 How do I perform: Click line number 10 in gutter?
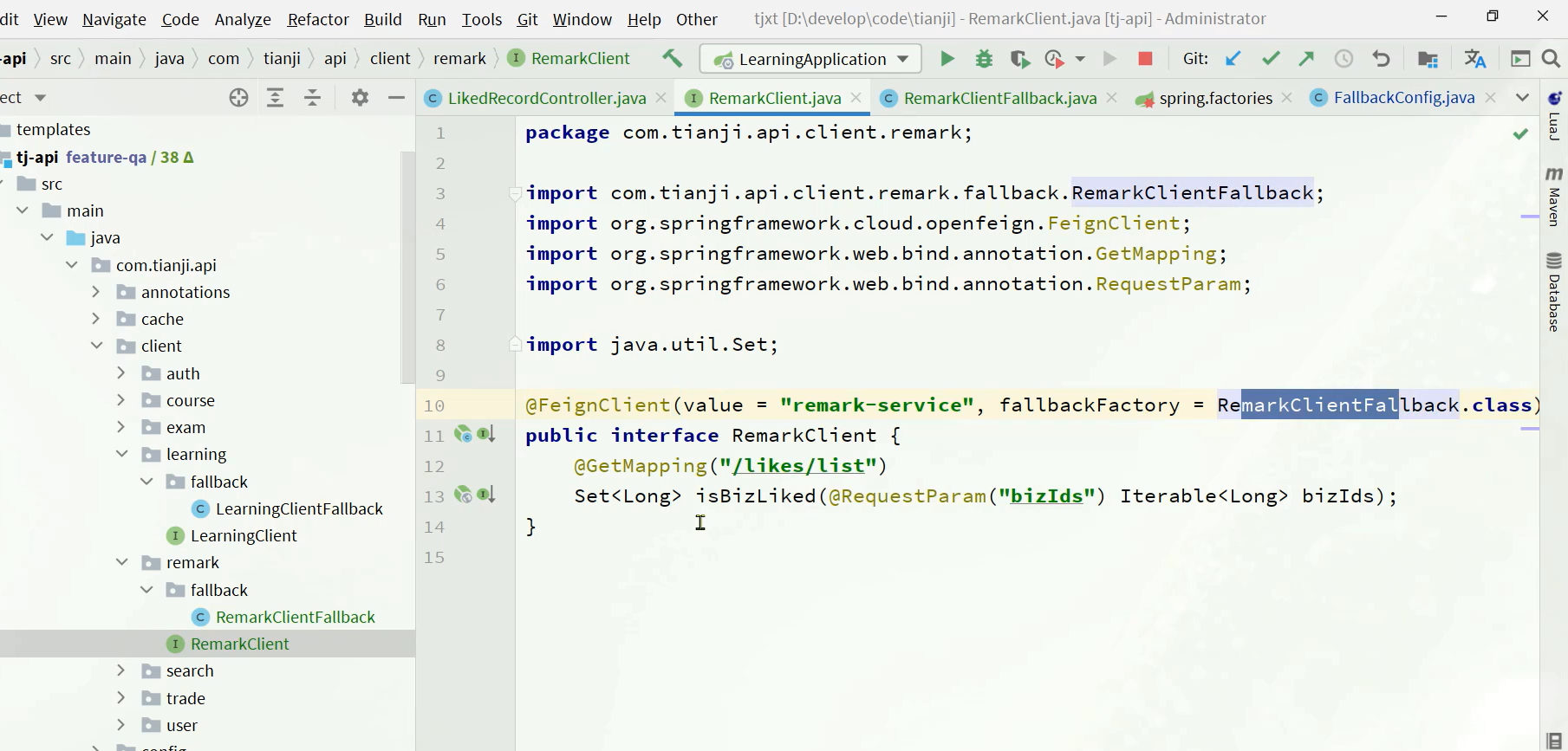[x=433, y=405]
